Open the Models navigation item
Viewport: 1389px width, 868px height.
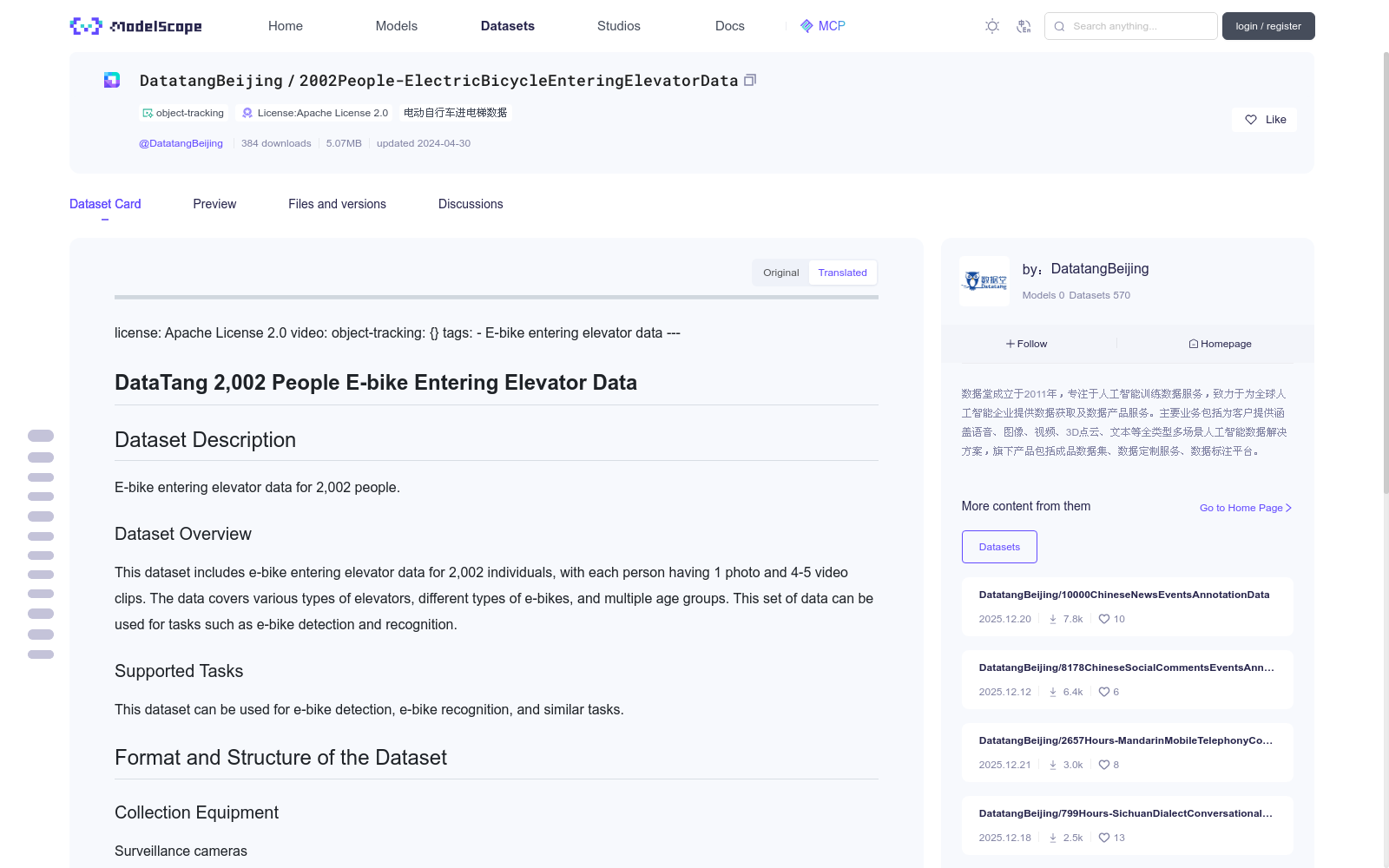397,26
